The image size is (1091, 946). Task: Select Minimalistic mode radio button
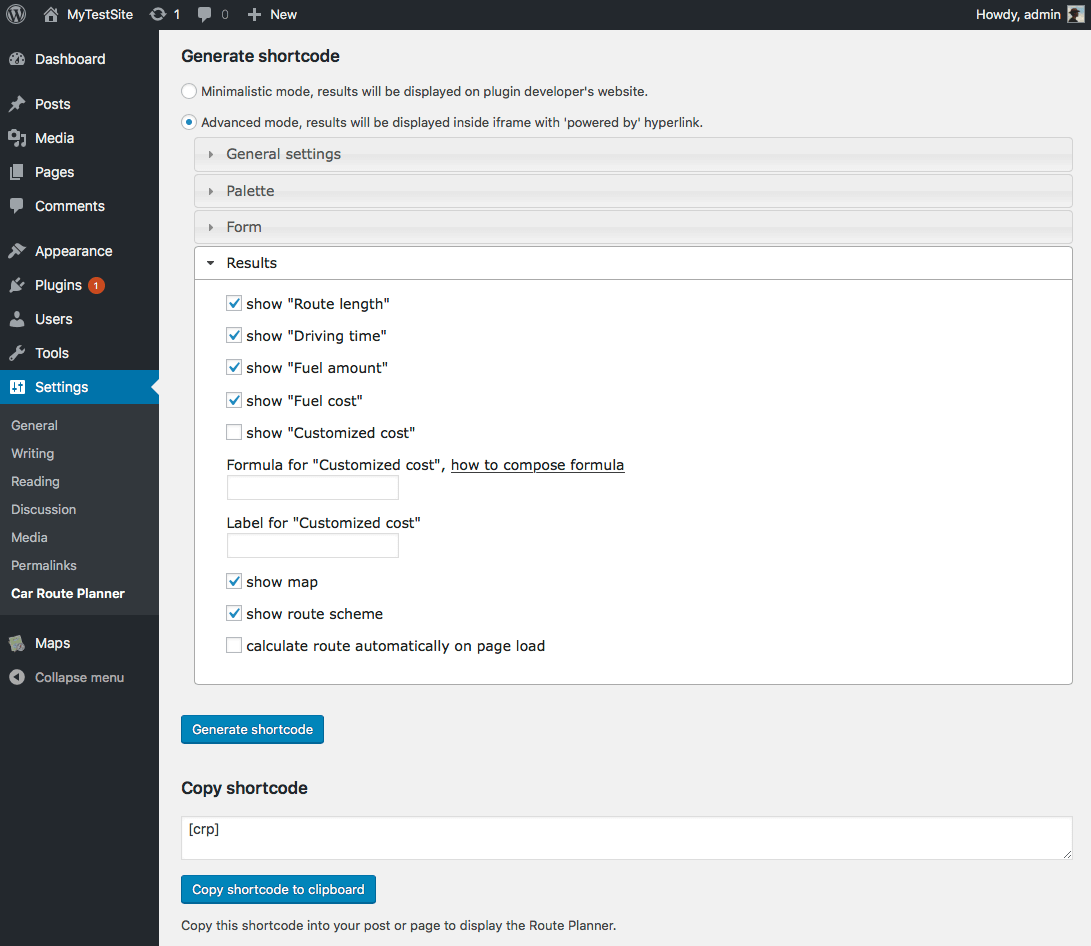pos(189,91)
